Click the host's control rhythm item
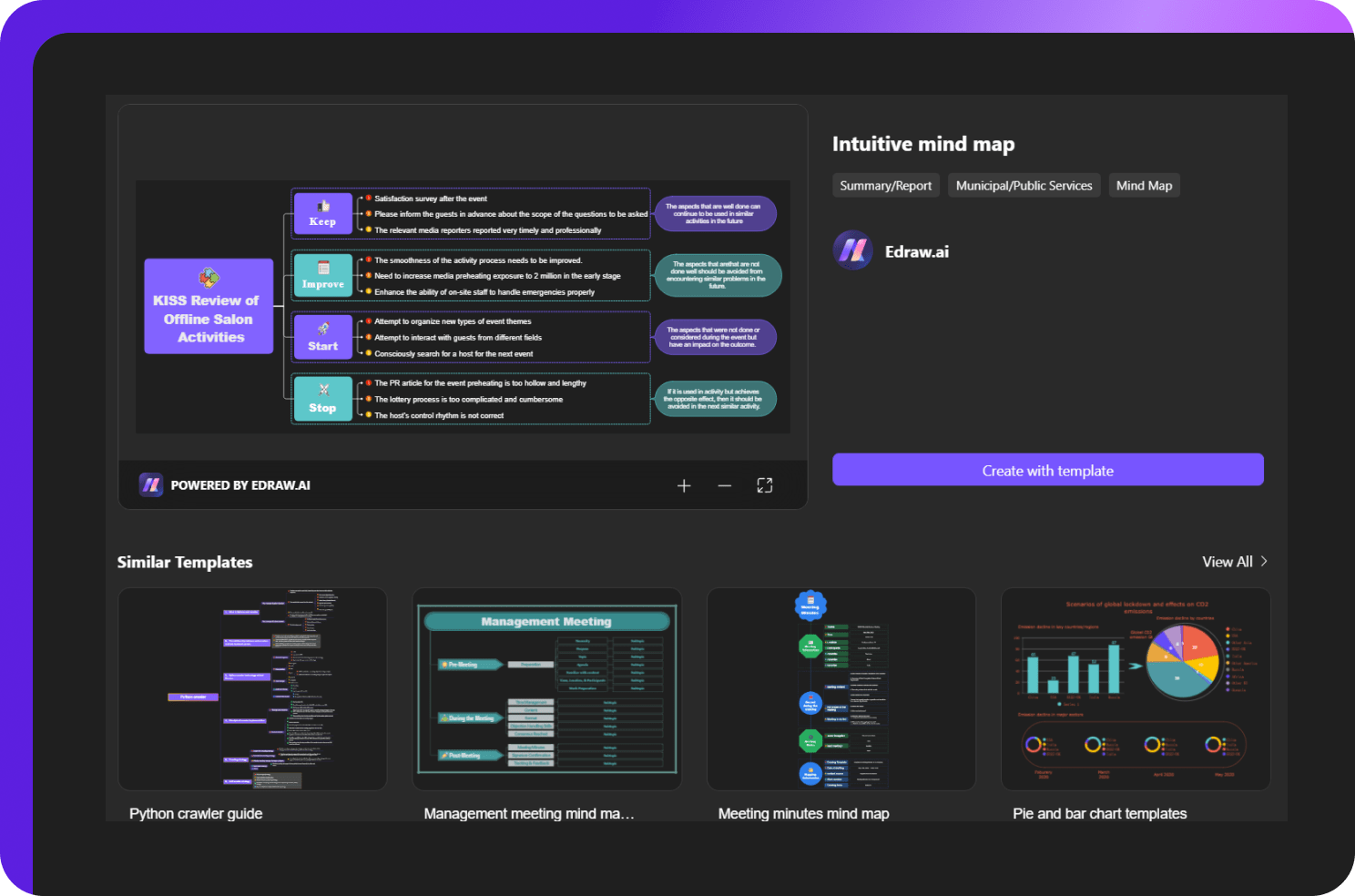This screenshot has width=1355, height=896. [x=439, y=415]
